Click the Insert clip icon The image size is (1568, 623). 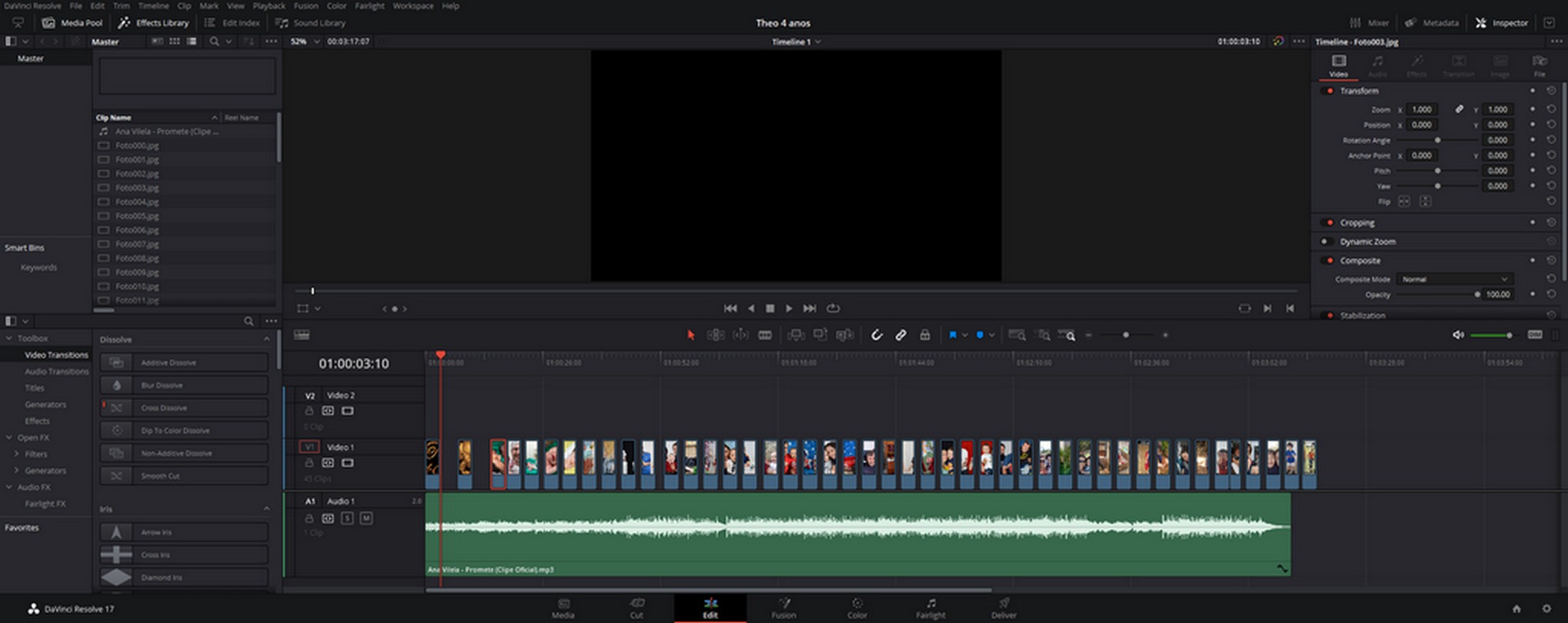(x=795, y=335)
